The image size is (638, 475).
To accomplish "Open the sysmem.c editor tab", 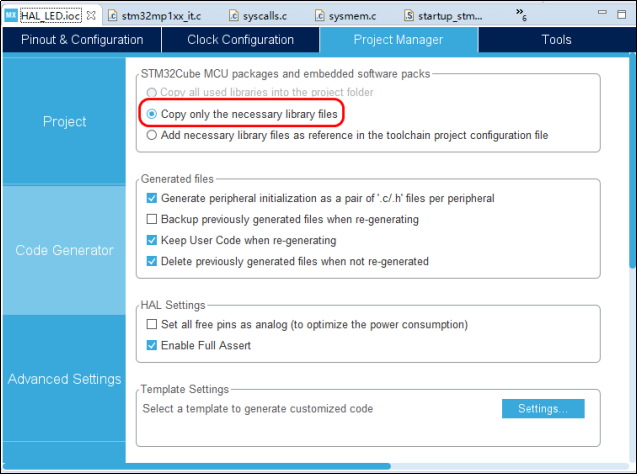I will tap(346, 16).
